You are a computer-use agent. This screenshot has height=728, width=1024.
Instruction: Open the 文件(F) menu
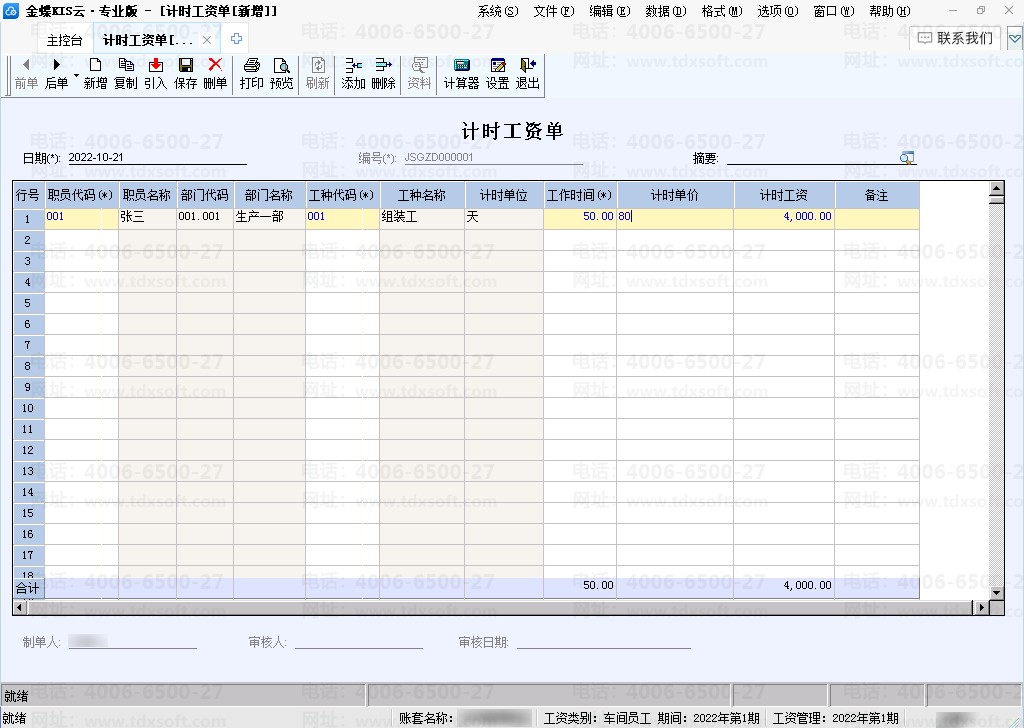[x=554, y=11]
